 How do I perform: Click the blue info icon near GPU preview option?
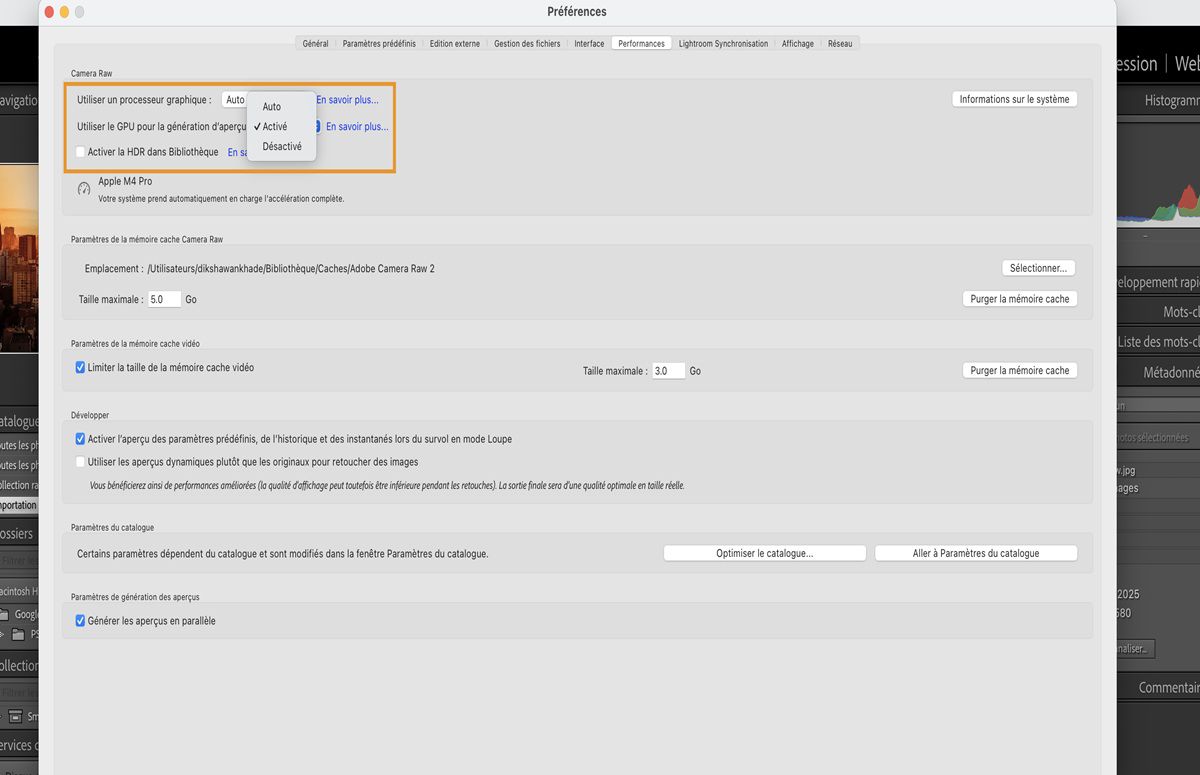(318, 127)
